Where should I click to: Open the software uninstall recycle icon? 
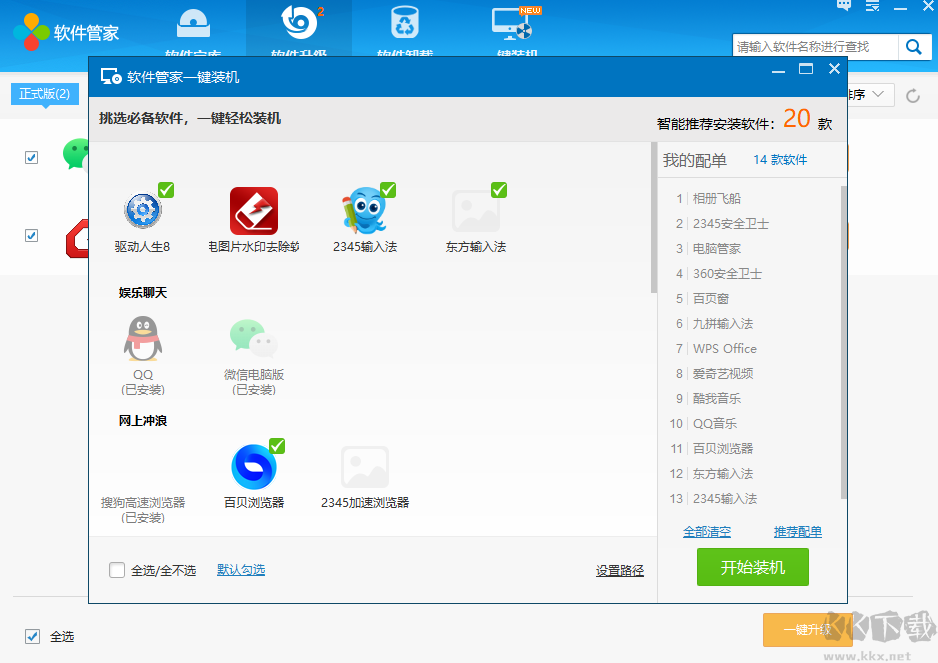point(404,23)
